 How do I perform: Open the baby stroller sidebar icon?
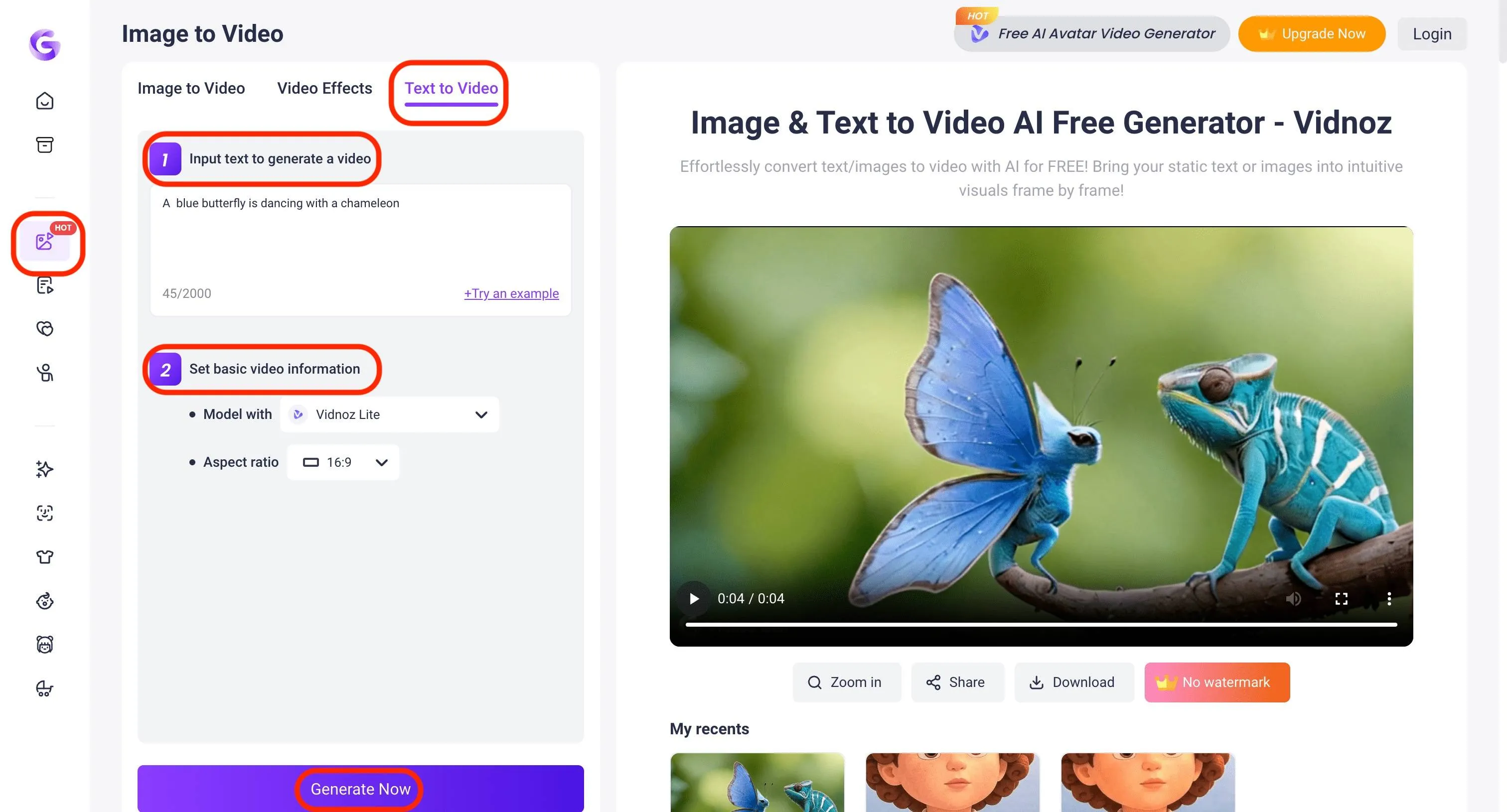pyautogui.click(x=44, y=688)
